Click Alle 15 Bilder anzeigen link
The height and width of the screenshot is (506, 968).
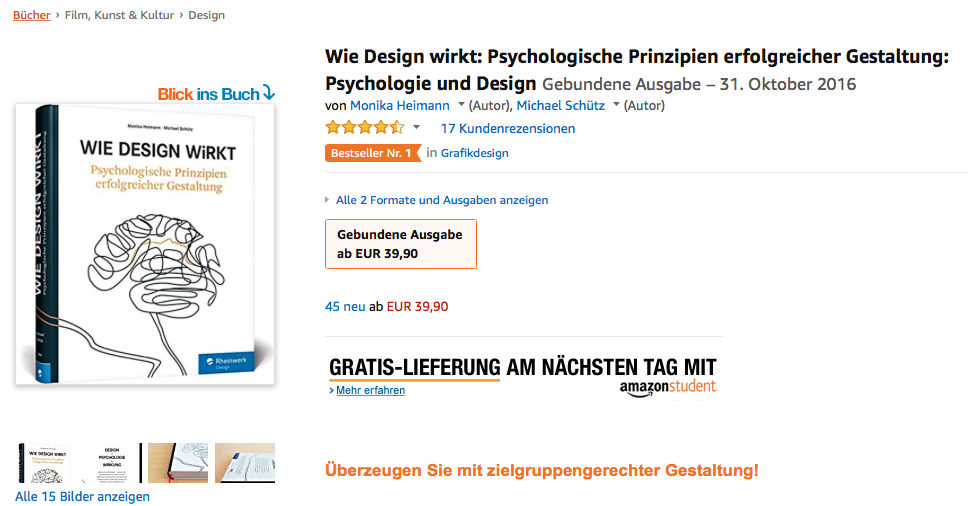82,497
